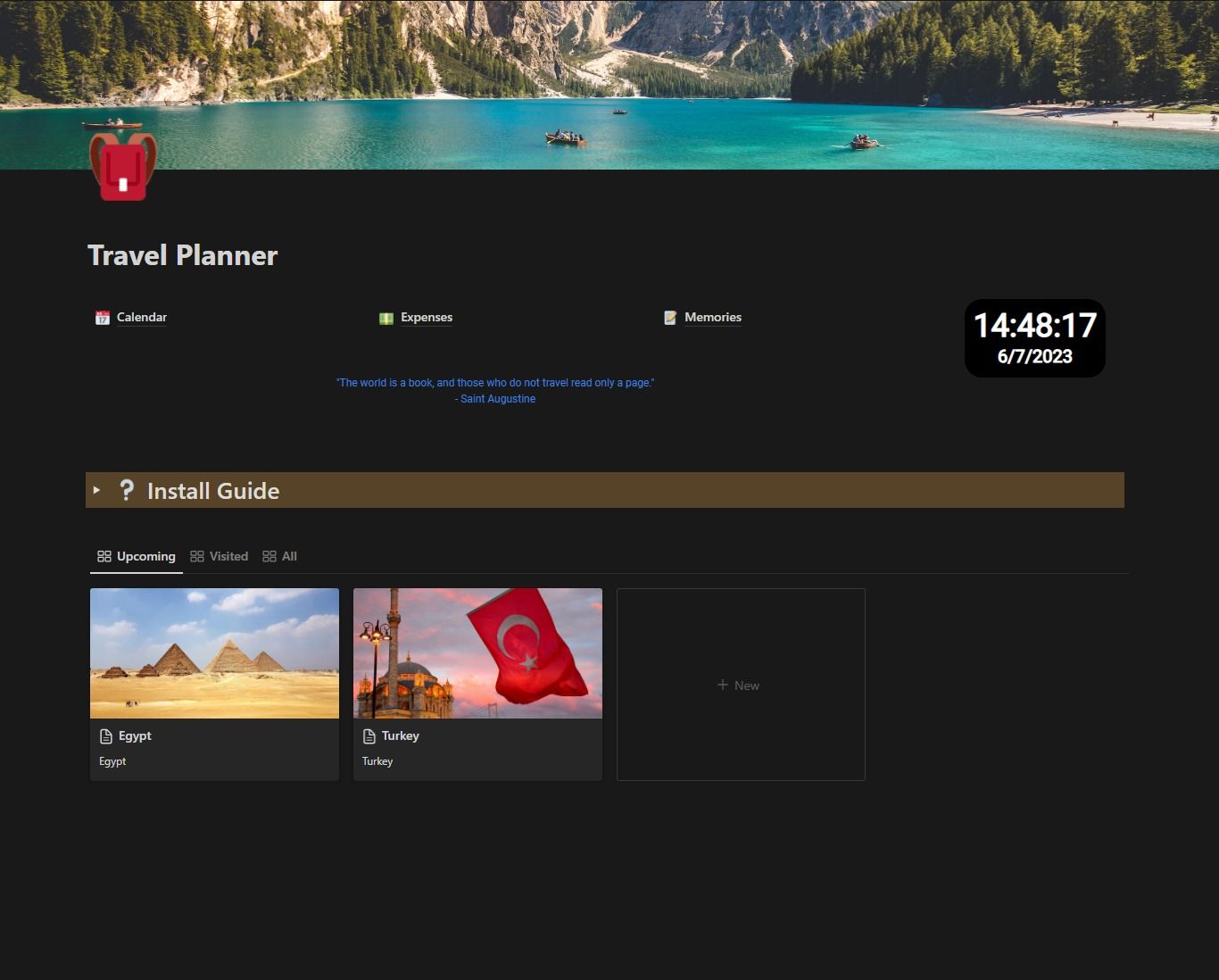Click the Saint Augustine quote text
Screen dimensions: 1219x980
[x=495, y=391]
